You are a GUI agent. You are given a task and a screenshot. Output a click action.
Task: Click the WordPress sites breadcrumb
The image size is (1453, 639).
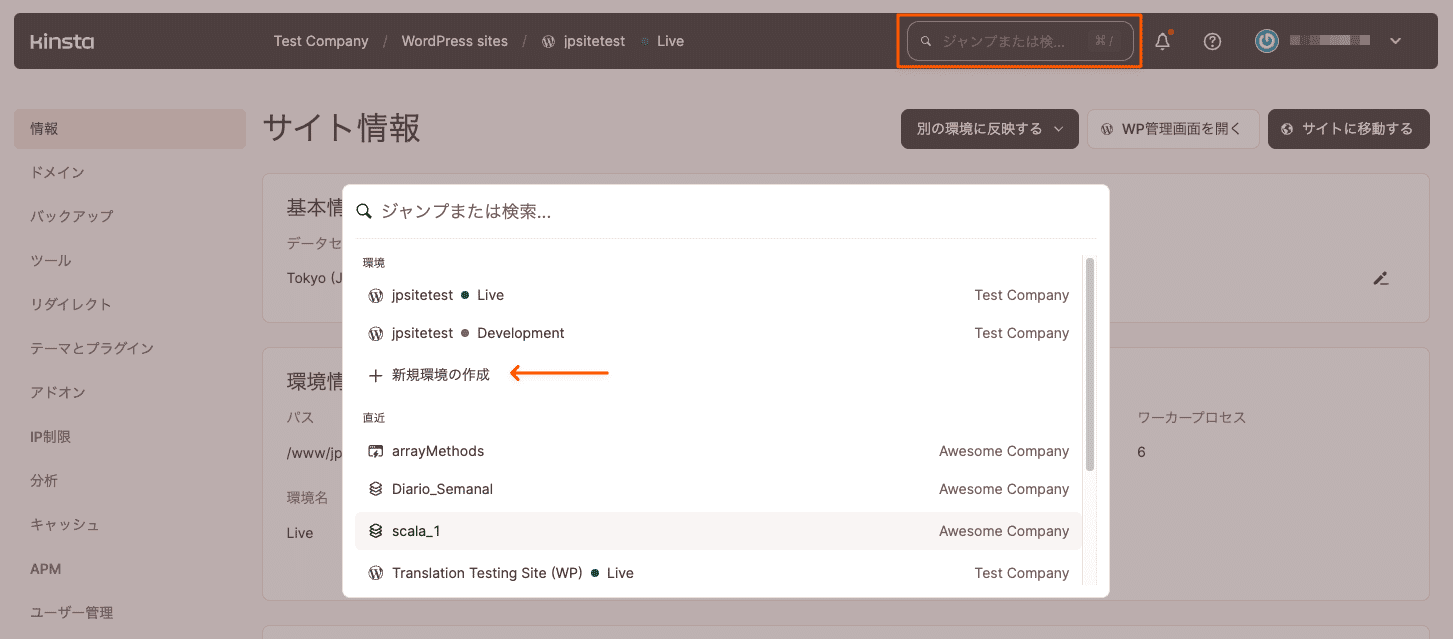pos(454,41)
